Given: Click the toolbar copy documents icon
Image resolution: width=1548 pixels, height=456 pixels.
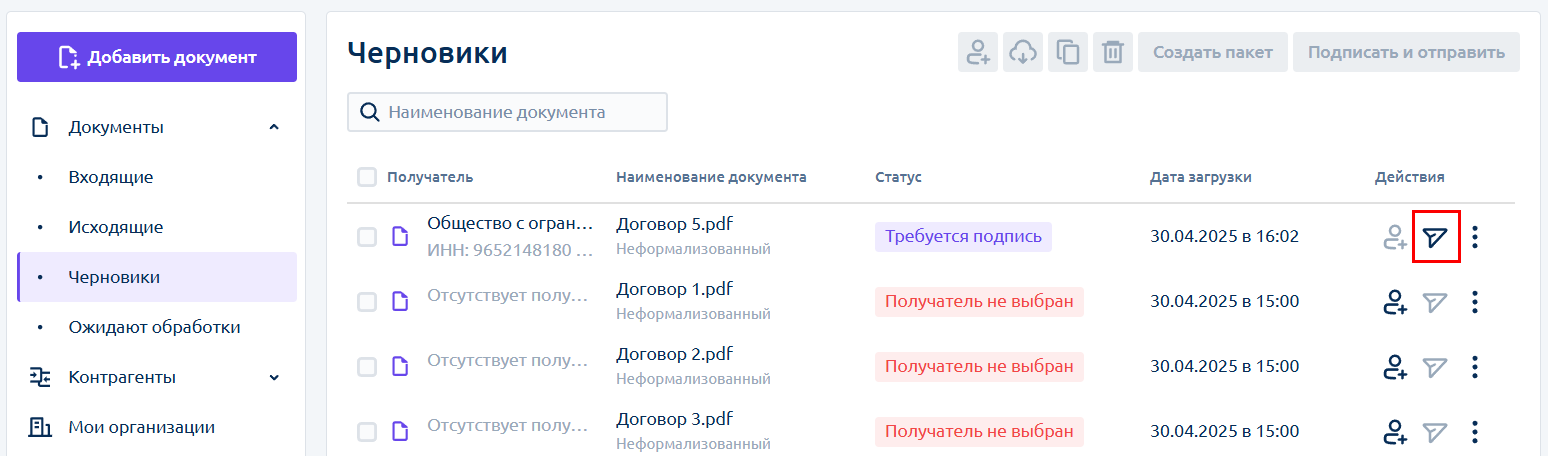Looking at the screenshot, I should click(1068, 52).
